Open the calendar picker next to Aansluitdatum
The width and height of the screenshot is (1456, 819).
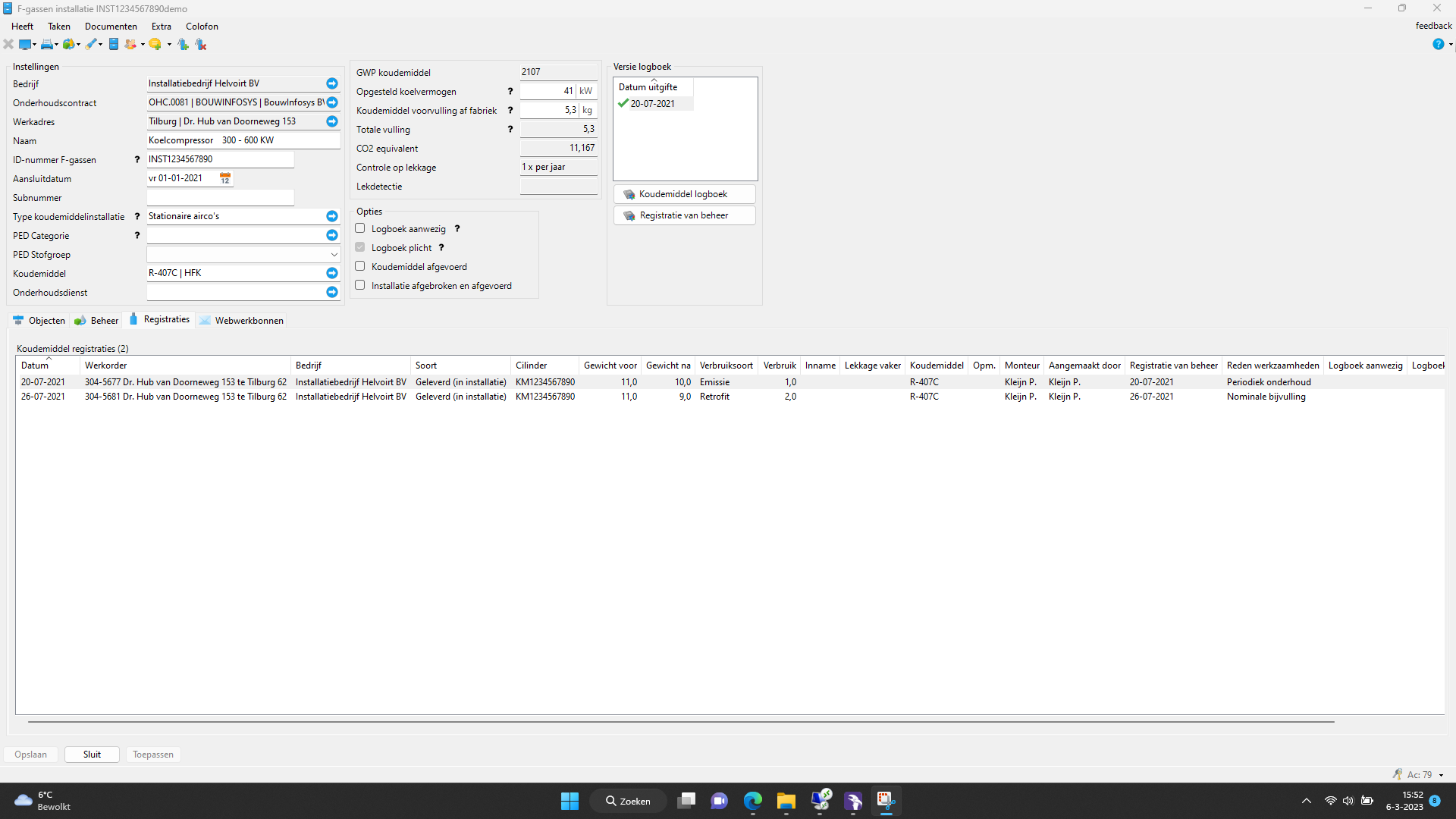coord(225,178)
